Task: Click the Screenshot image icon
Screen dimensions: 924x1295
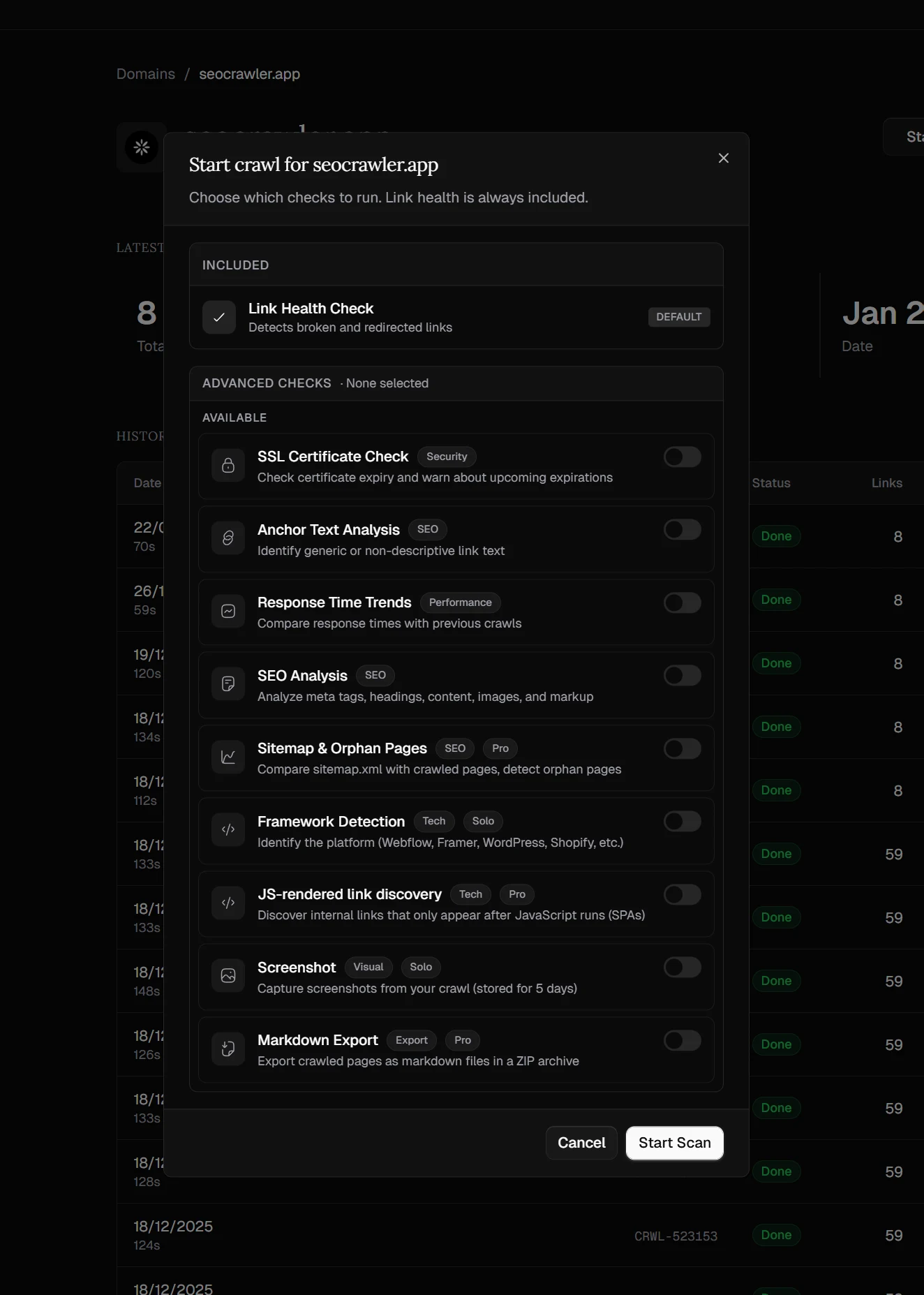Action: (228, 976)
